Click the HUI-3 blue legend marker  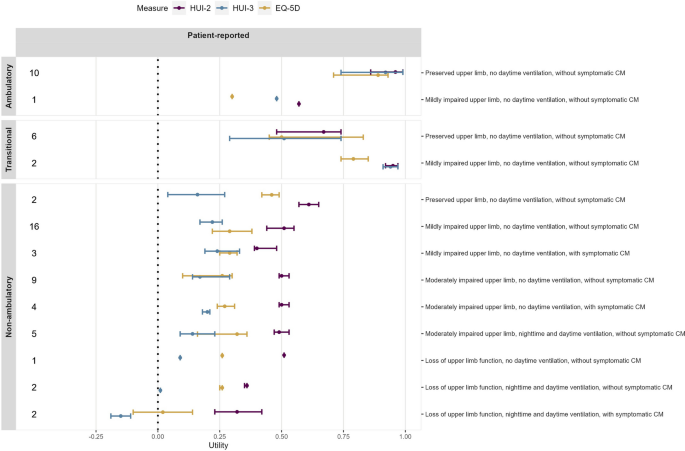pyautogui.click(x=220, y=8)
